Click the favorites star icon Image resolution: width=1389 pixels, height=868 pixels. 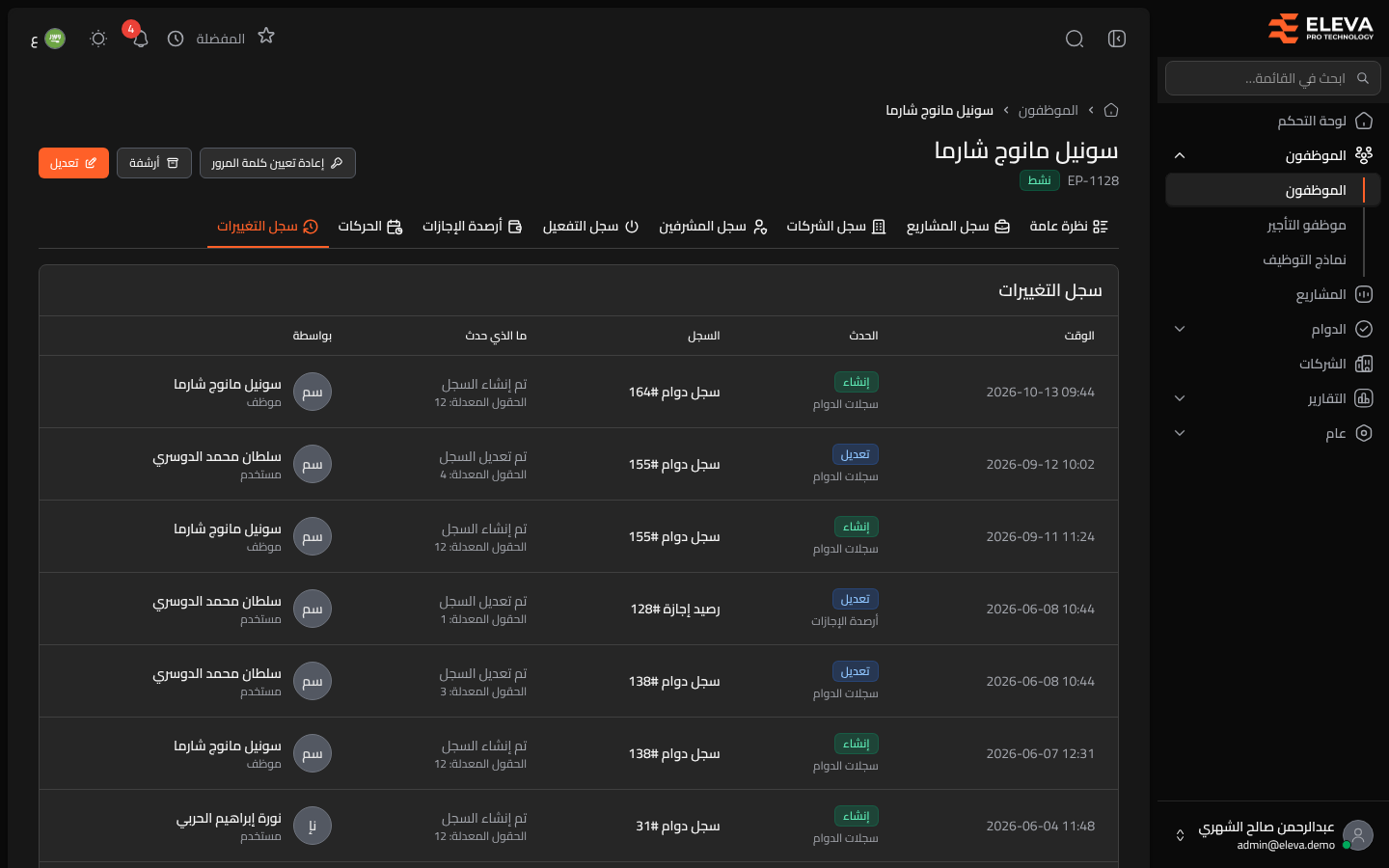point(266,37)
